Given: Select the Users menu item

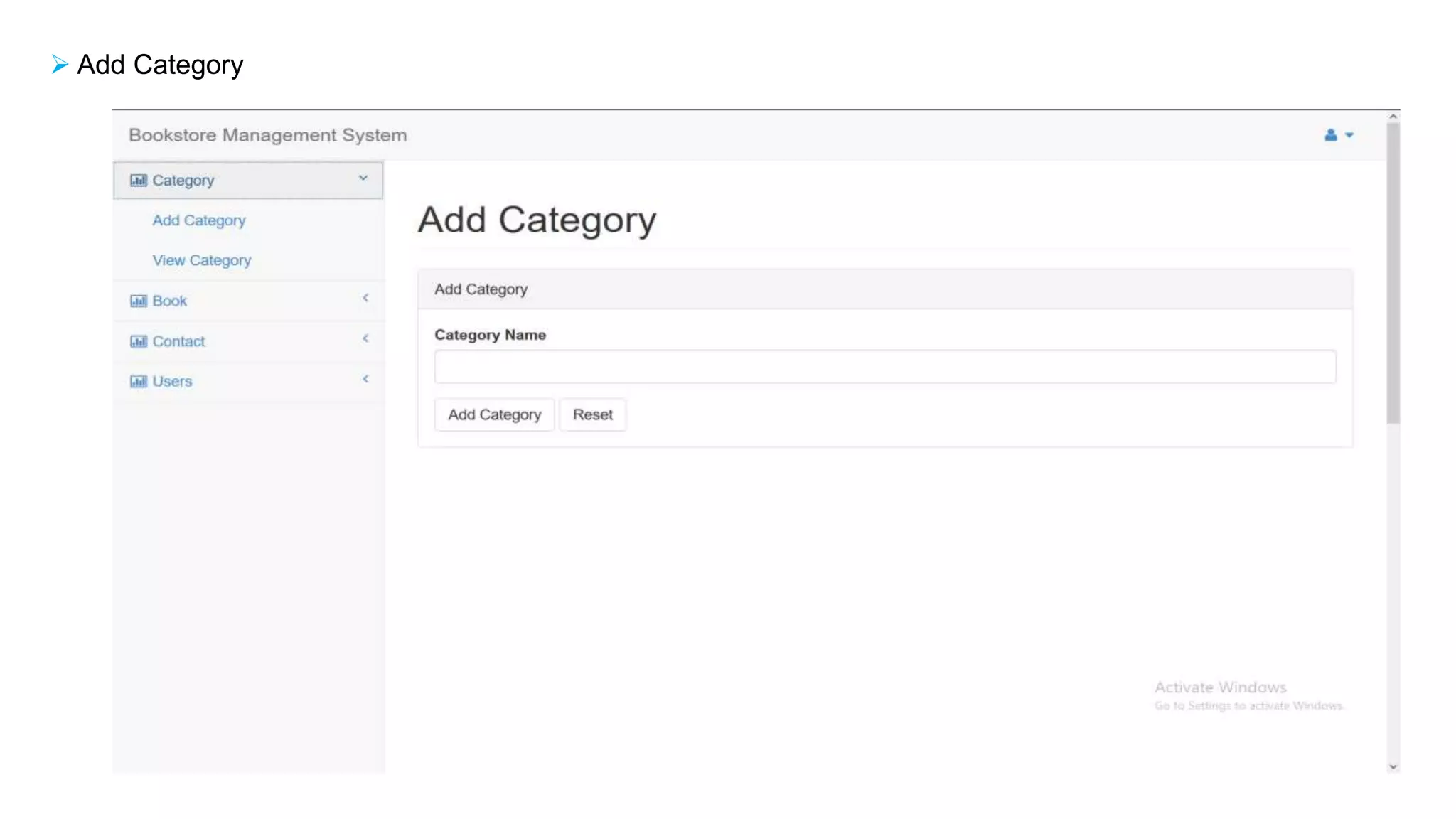Looking at the screenshot, I should click(x=172, y=381).
